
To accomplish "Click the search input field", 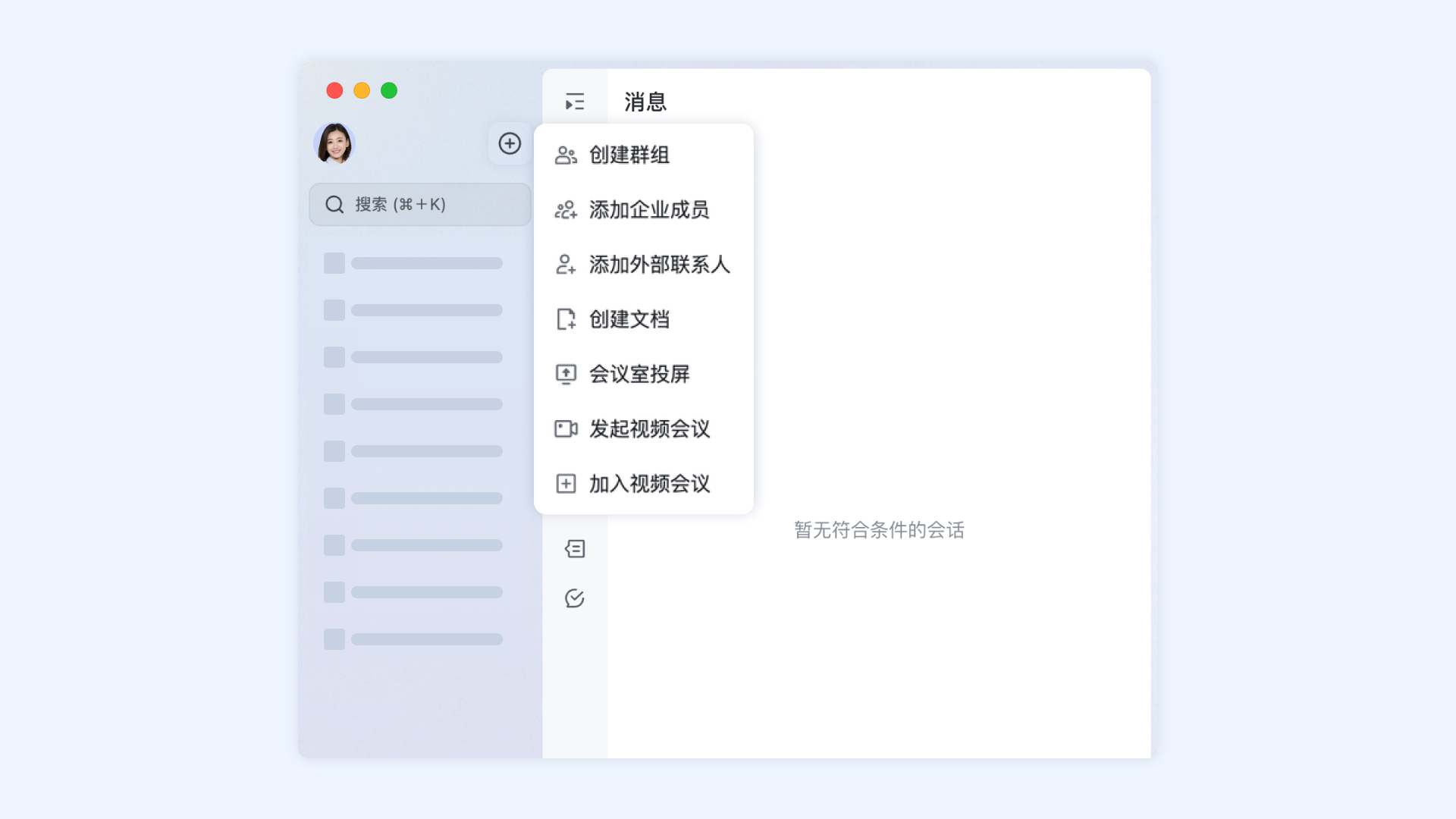I will click(419, 204).
